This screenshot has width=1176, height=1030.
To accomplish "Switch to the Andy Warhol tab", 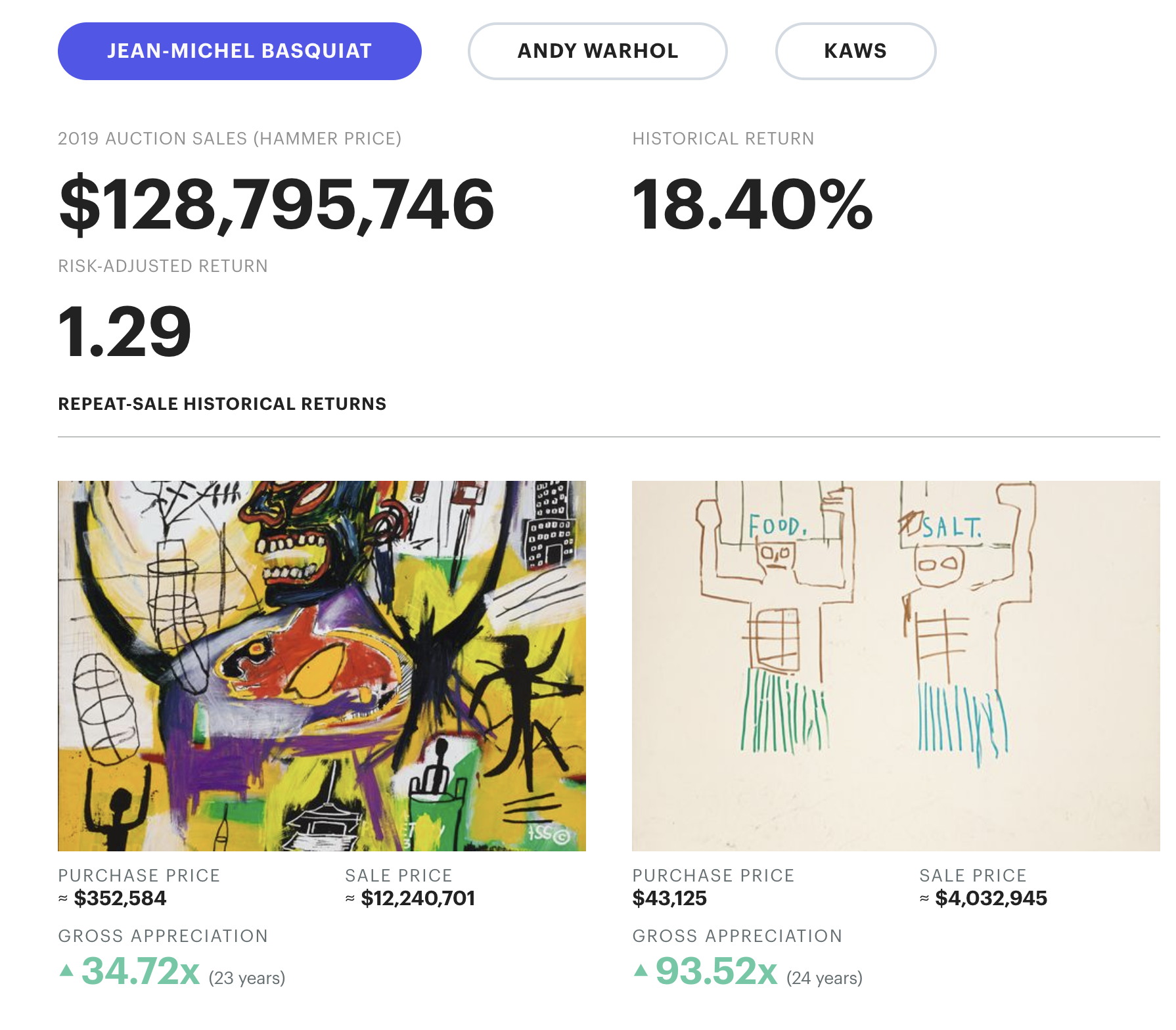I will 597,51.
